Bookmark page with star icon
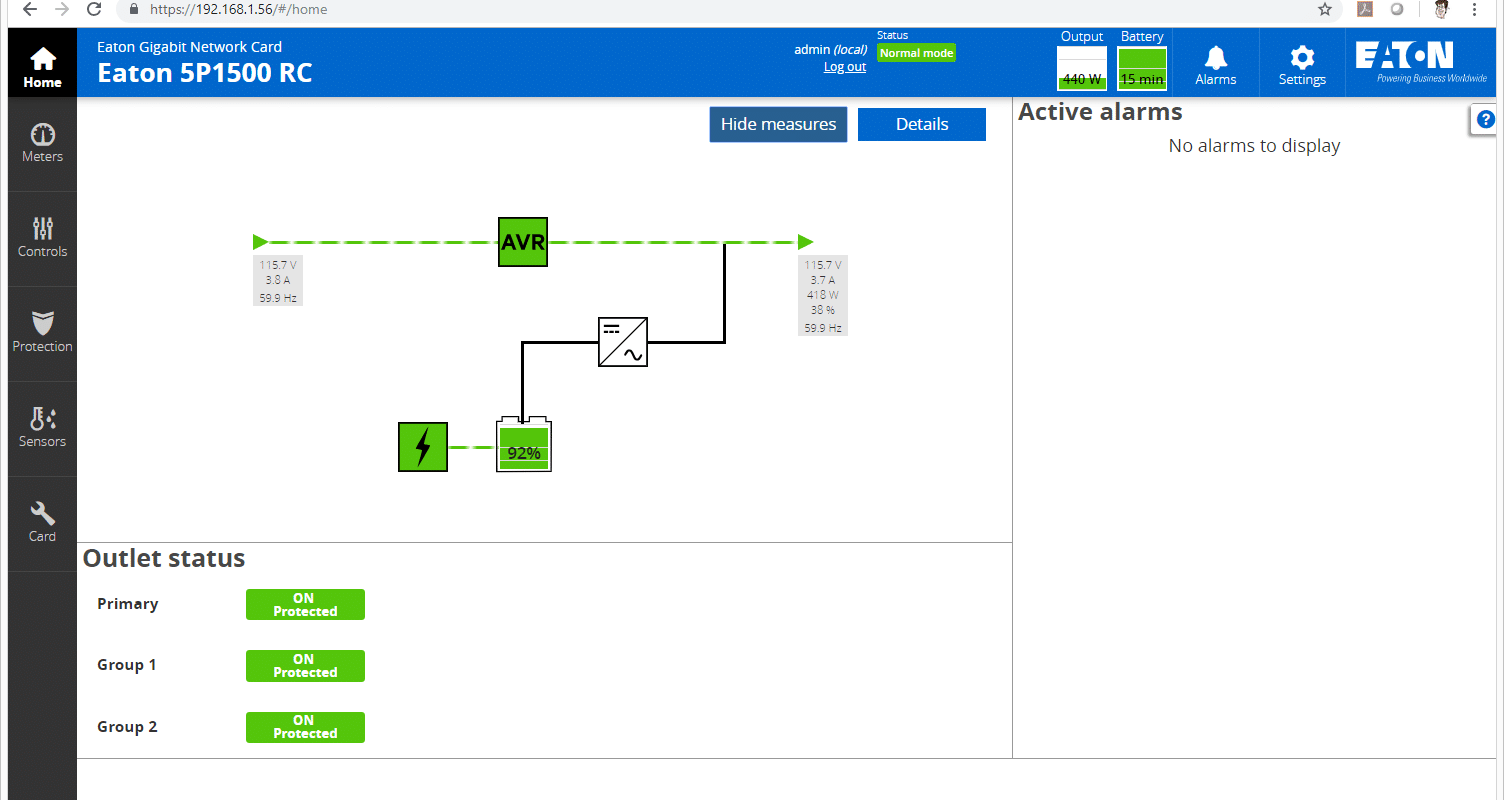The width and height of the screenshot is (1504, 800). point(1325,9)
